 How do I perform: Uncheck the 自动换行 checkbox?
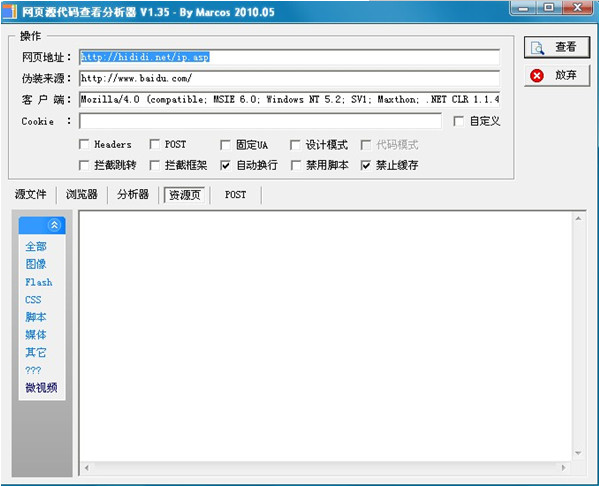(225, 165)
